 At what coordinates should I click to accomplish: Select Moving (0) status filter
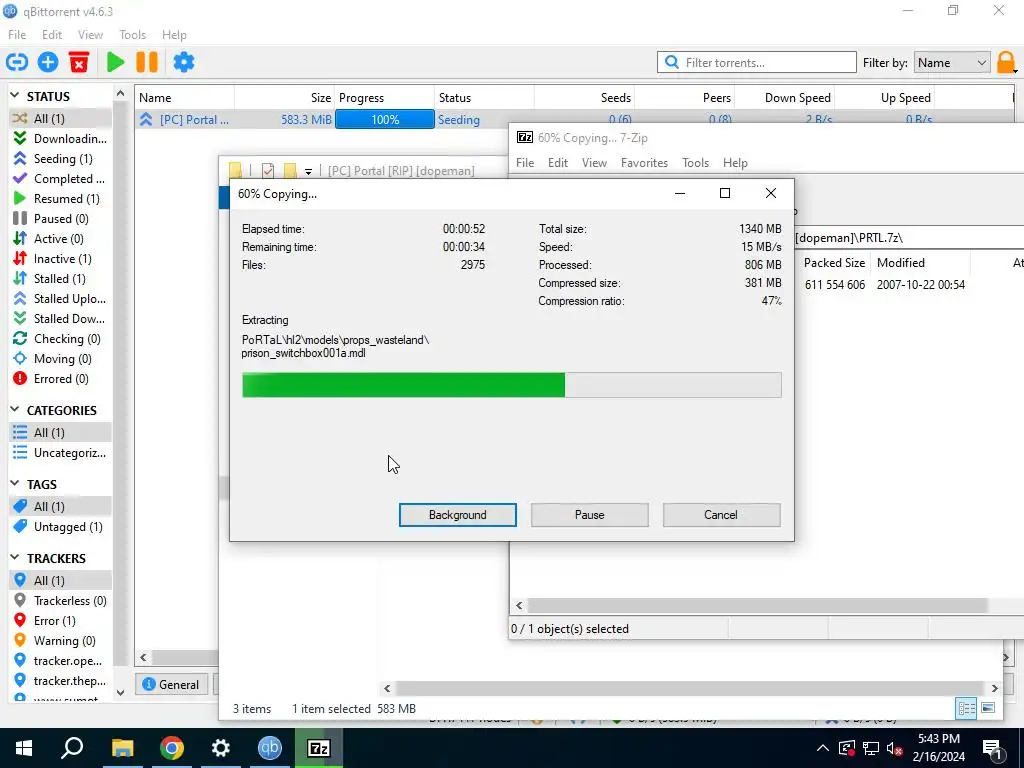point(60,359)
